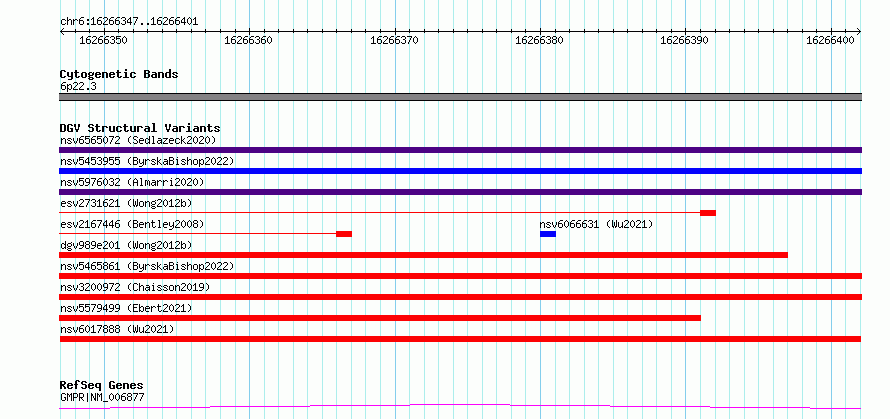This screenshot has width=890, height=419.
Task: Select the red nsv3200972 variant bar
Action: click(x=460, y=297)
